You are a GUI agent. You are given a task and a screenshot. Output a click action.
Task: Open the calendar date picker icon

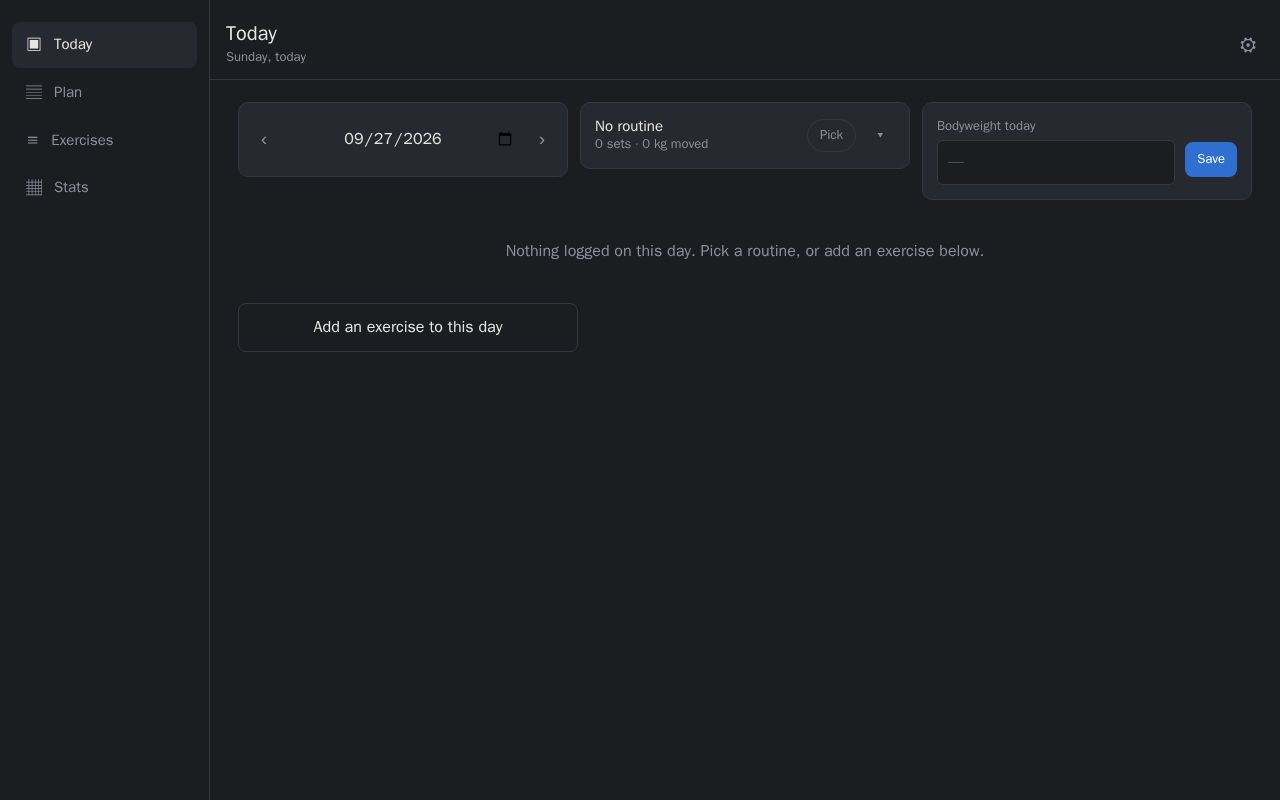(505, 139)
